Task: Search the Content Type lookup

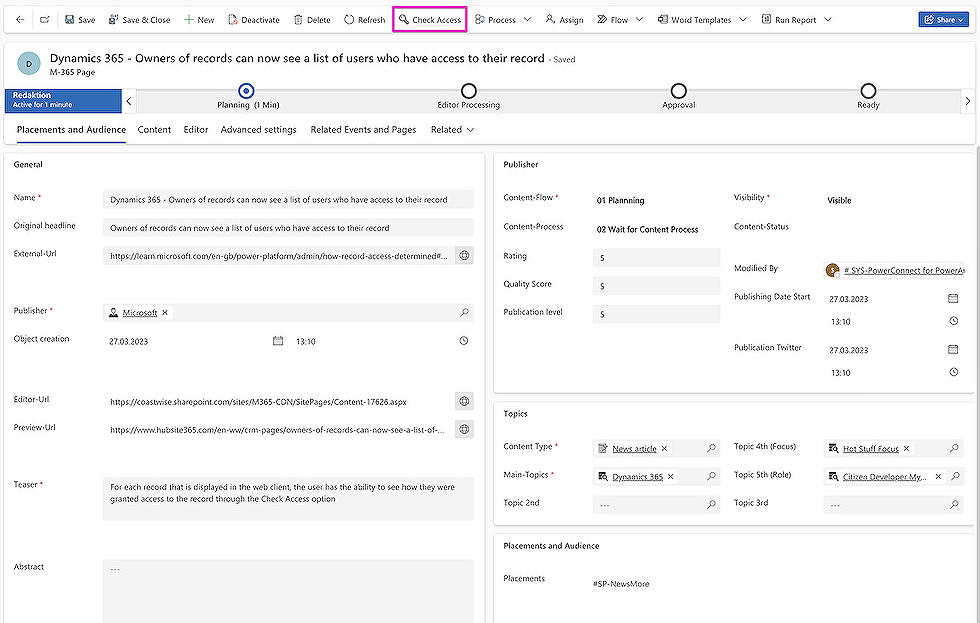Action: tap(711, 448)
